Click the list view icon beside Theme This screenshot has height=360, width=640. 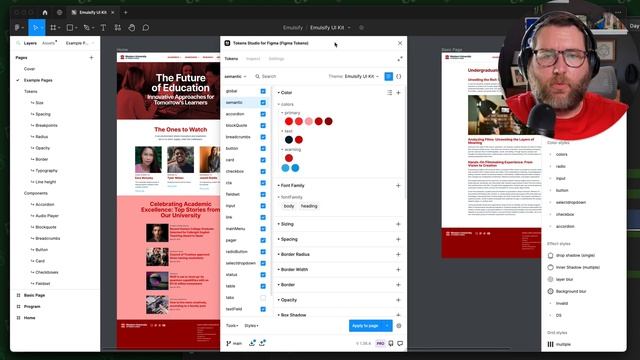pyautogui.click(x=389, y=76)
